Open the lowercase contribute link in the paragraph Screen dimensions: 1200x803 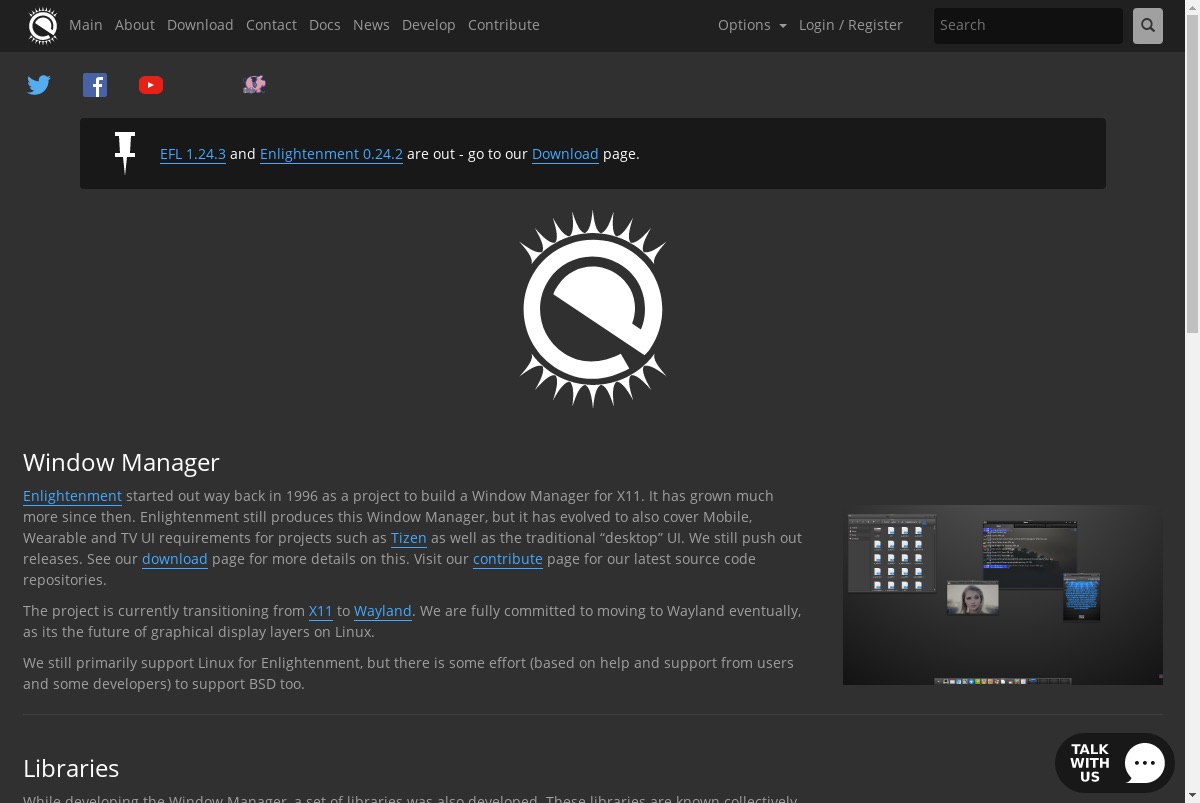[508, 559]
